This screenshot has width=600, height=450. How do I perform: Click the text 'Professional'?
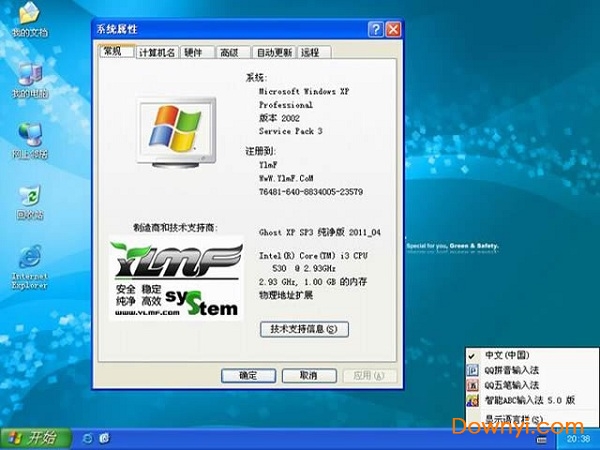click(285, 105)
